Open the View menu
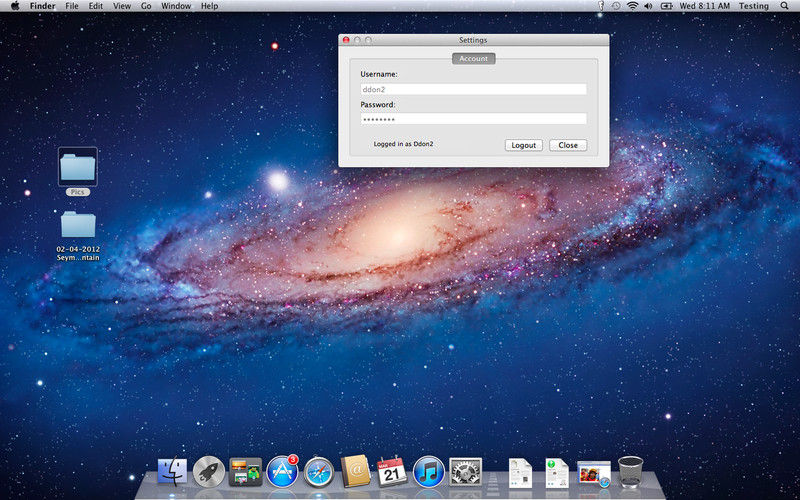Viewport: 800px width, 500px height. click(122, 6)
